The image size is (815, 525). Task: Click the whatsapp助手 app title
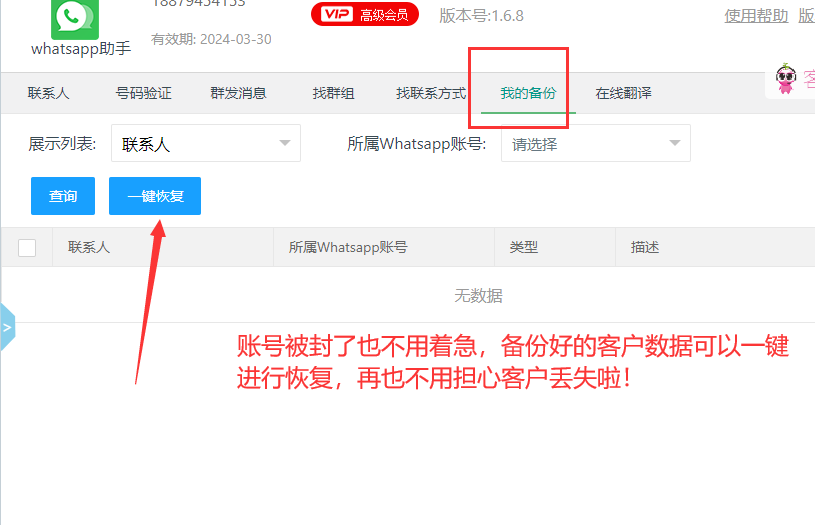pyautogui.click(x=81, y=49)
